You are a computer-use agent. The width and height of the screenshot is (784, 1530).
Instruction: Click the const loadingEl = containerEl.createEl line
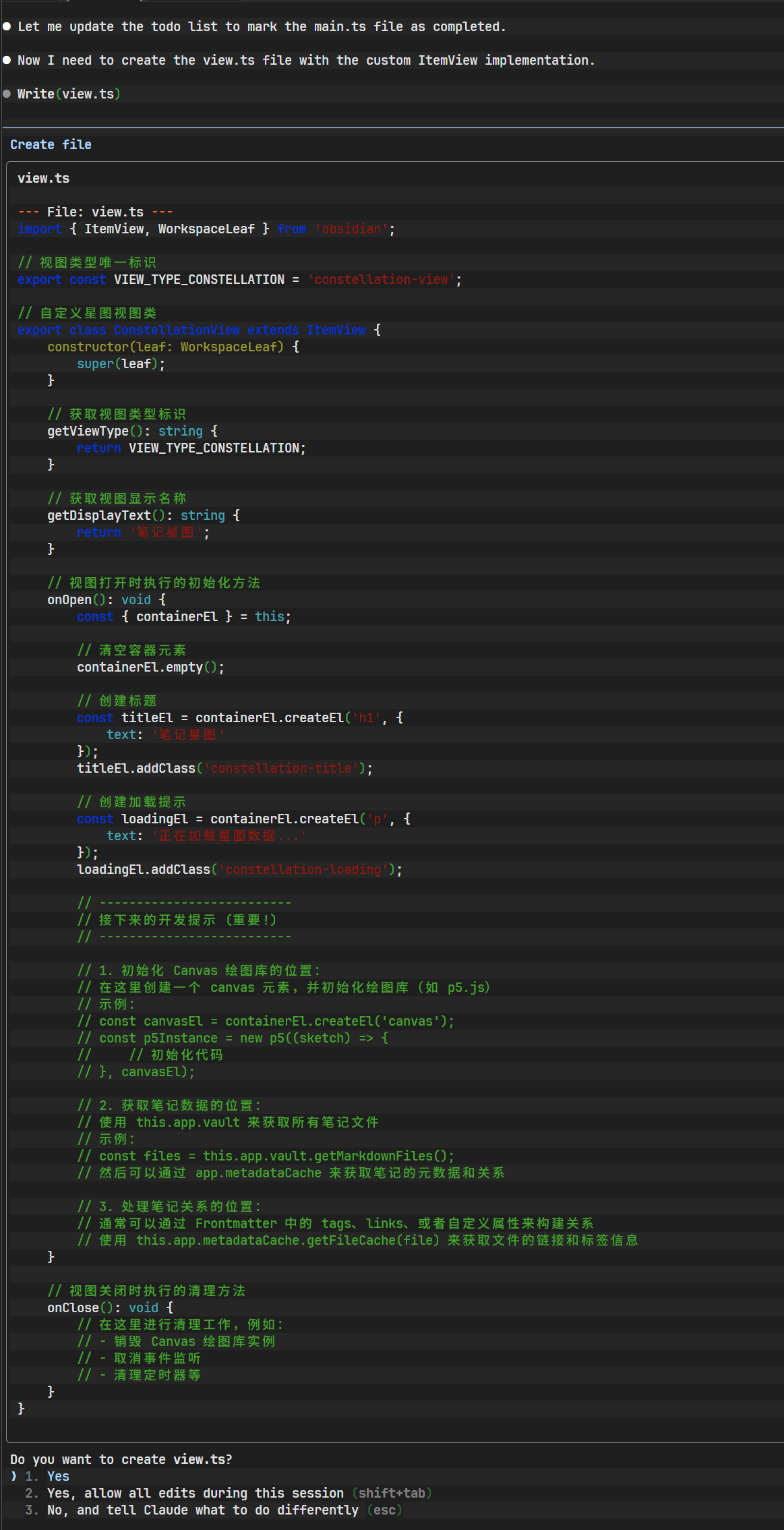point(243,819)
